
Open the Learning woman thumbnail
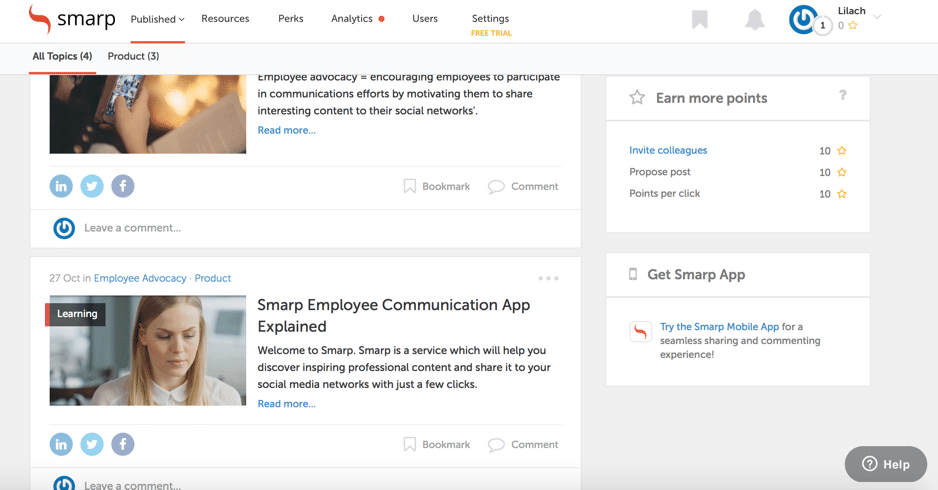coord(148,351)
